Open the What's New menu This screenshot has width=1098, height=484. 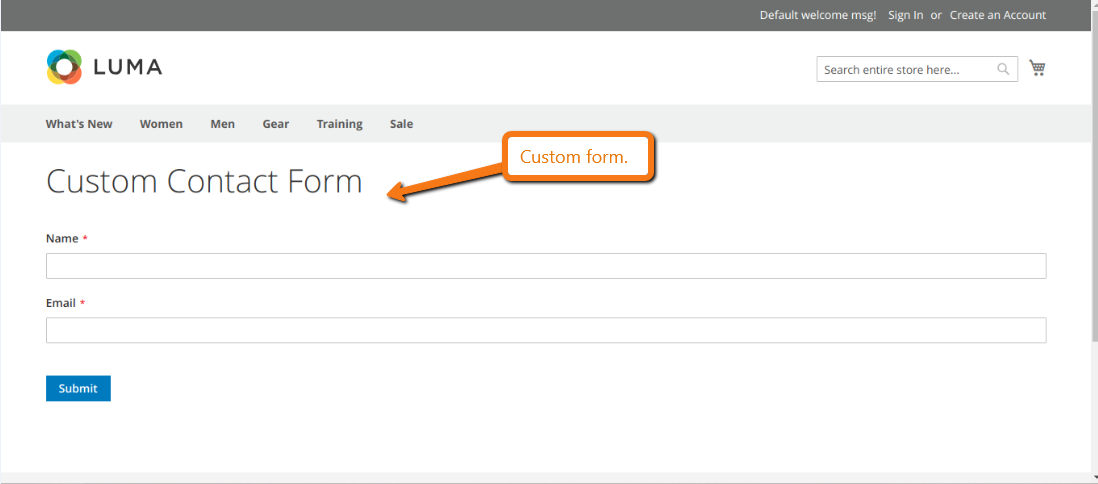79,124
